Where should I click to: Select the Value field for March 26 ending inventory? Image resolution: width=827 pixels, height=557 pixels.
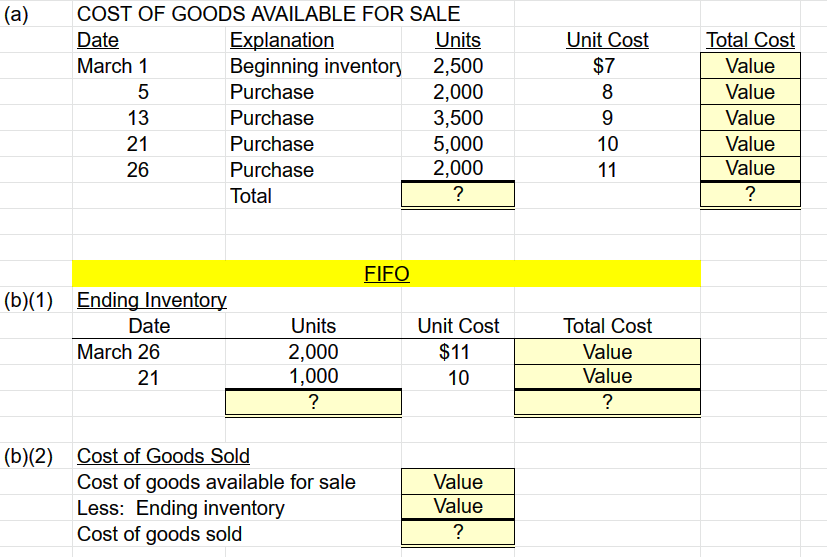tap(607, 352)
